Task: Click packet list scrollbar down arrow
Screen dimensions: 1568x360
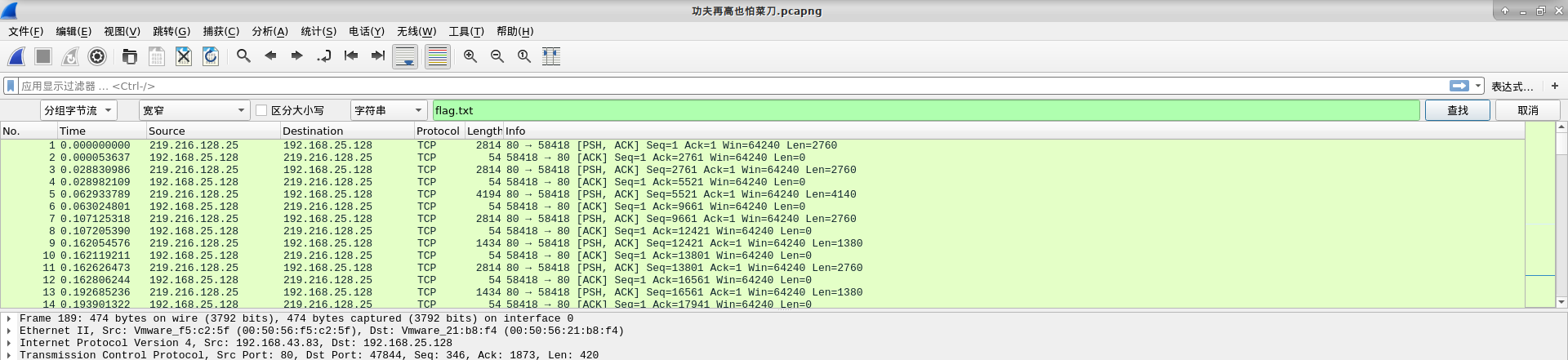Action: click(x=1561, y=302)
